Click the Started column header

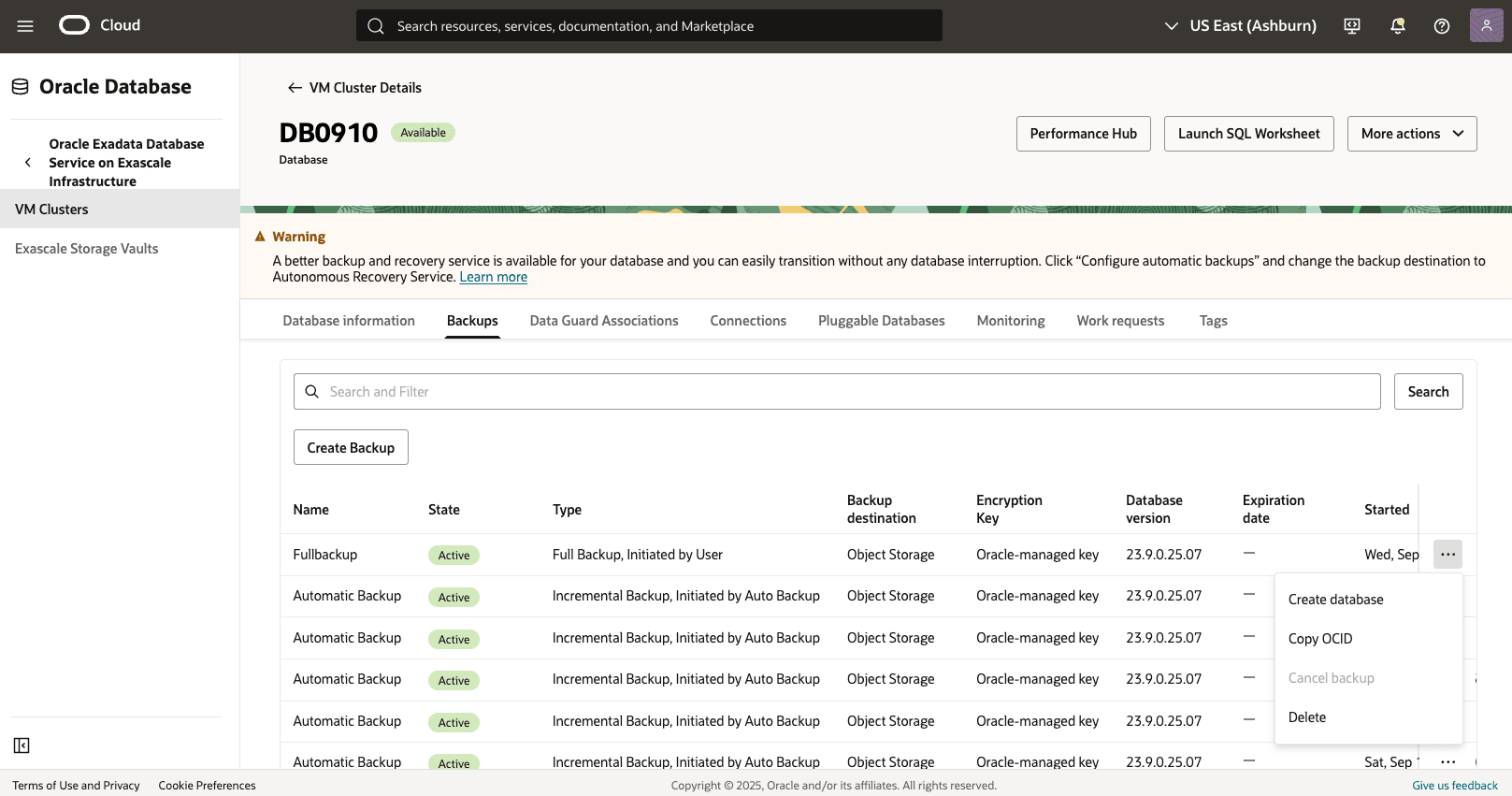(1387, 510)
